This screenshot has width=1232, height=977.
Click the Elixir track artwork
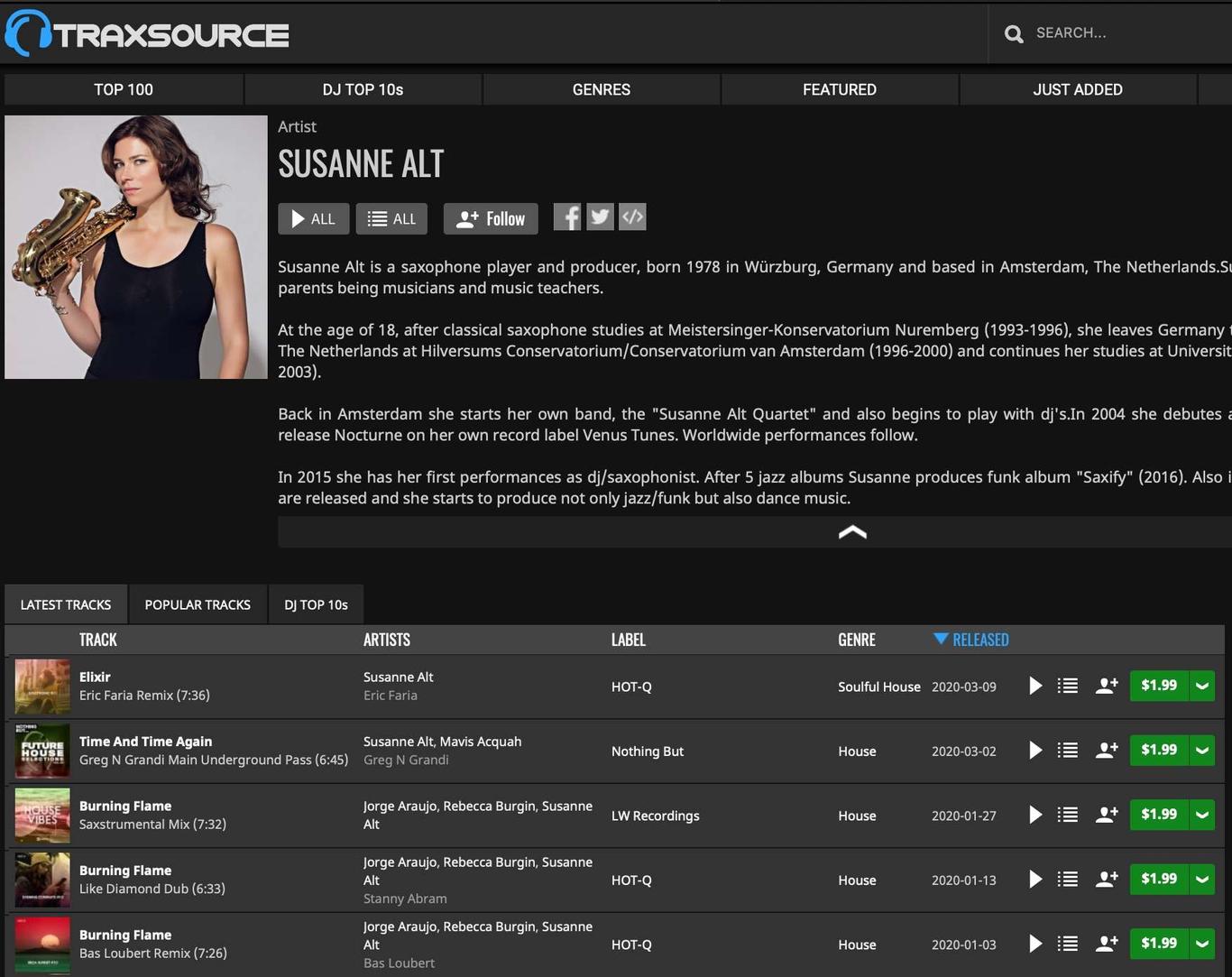point(42,687)
